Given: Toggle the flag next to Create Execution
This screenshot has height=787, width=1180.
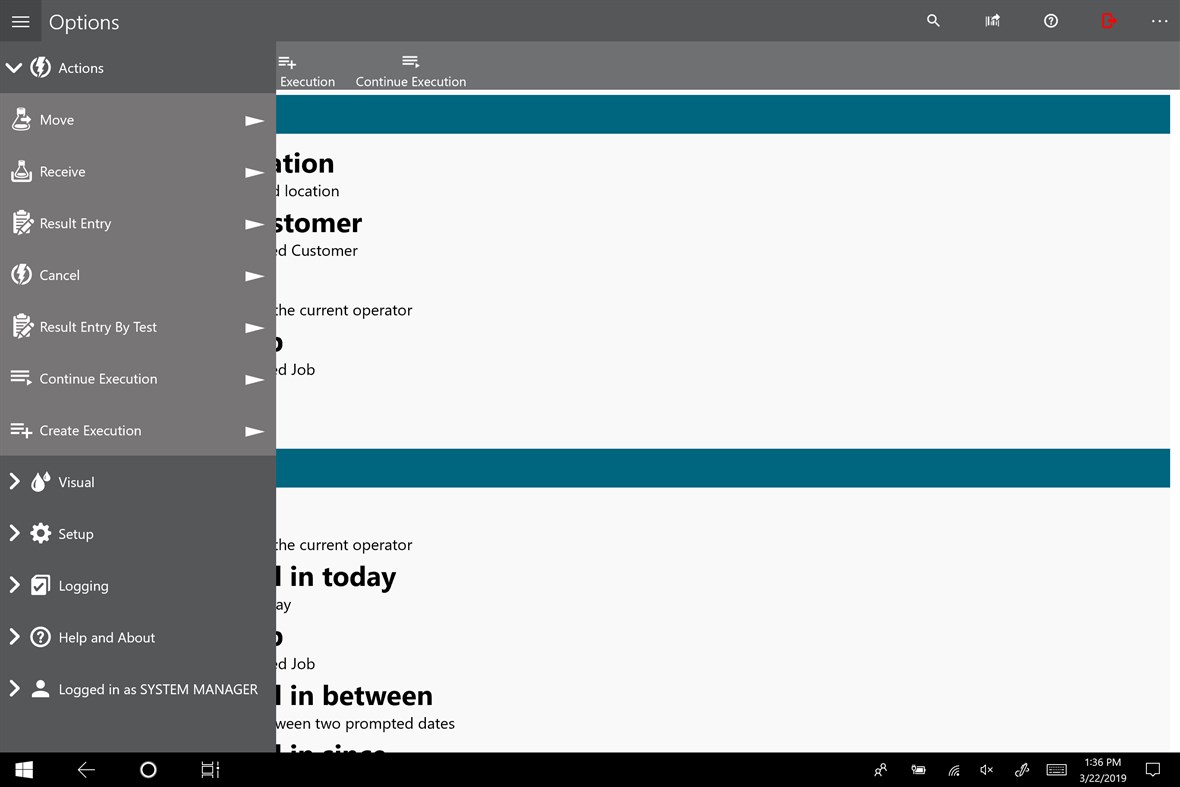Looking at the screenshot, I should pos(253,430).
